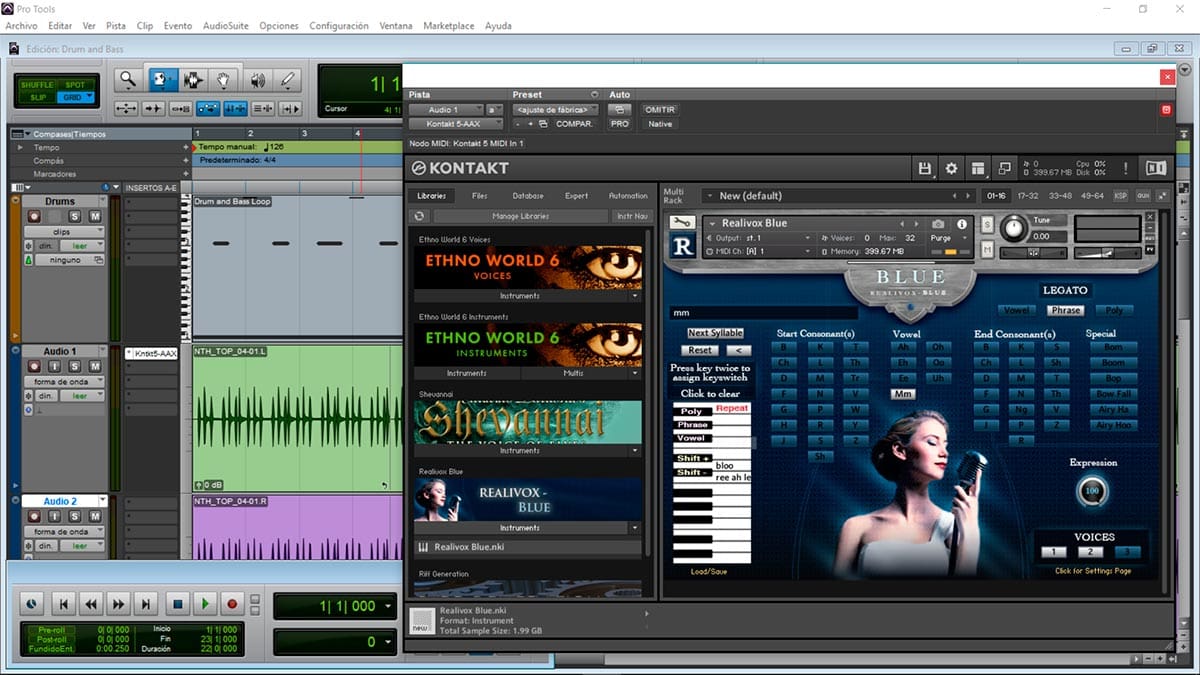Expand Realivox Blue library options arrow

(x=634, y=527)
